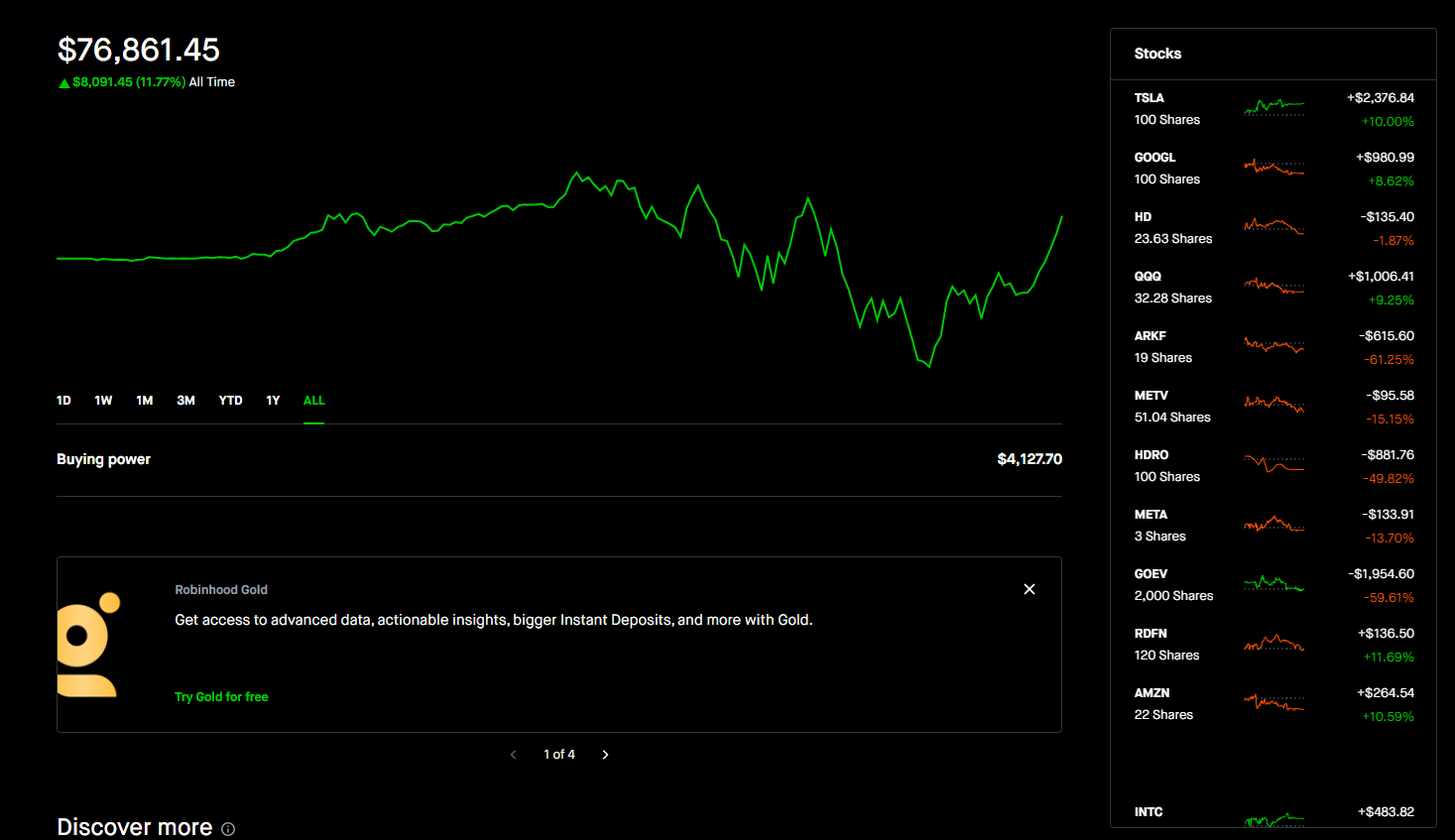Open HD mini sparkline chart
This screenshot has height=840, width=1455.
pyautogui.click(x=1274, y=226)
